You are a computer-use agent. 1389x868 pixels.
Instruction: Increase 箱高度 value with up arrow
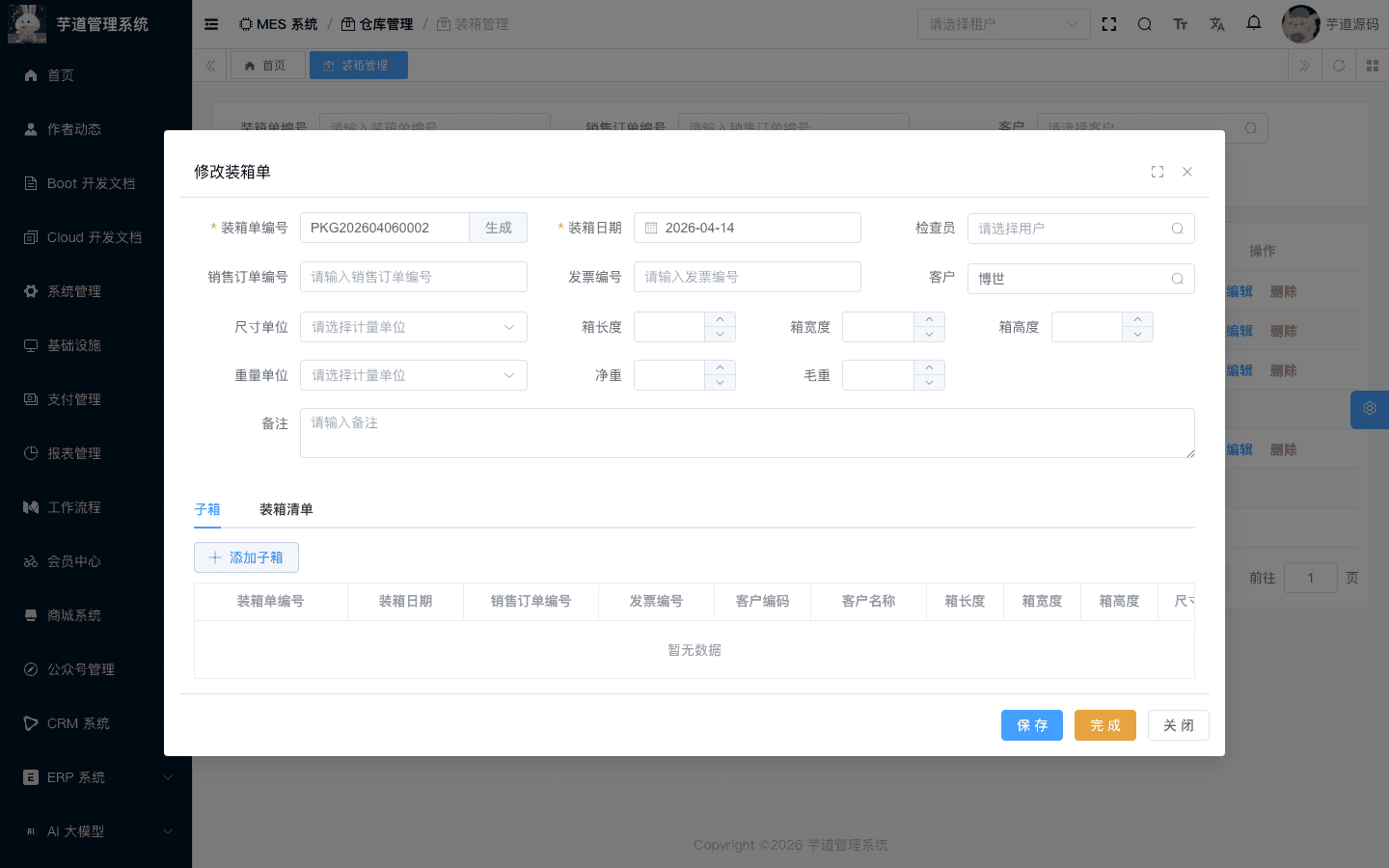click(1137, 319)
